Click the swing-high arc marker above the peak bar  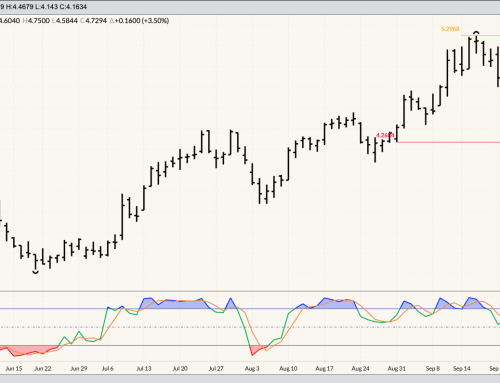[476, 33]
